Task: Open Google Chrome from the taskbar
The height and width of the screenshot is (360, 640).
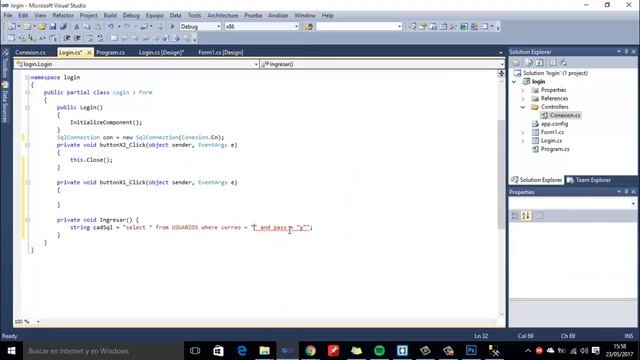Action: click(311, 351)
